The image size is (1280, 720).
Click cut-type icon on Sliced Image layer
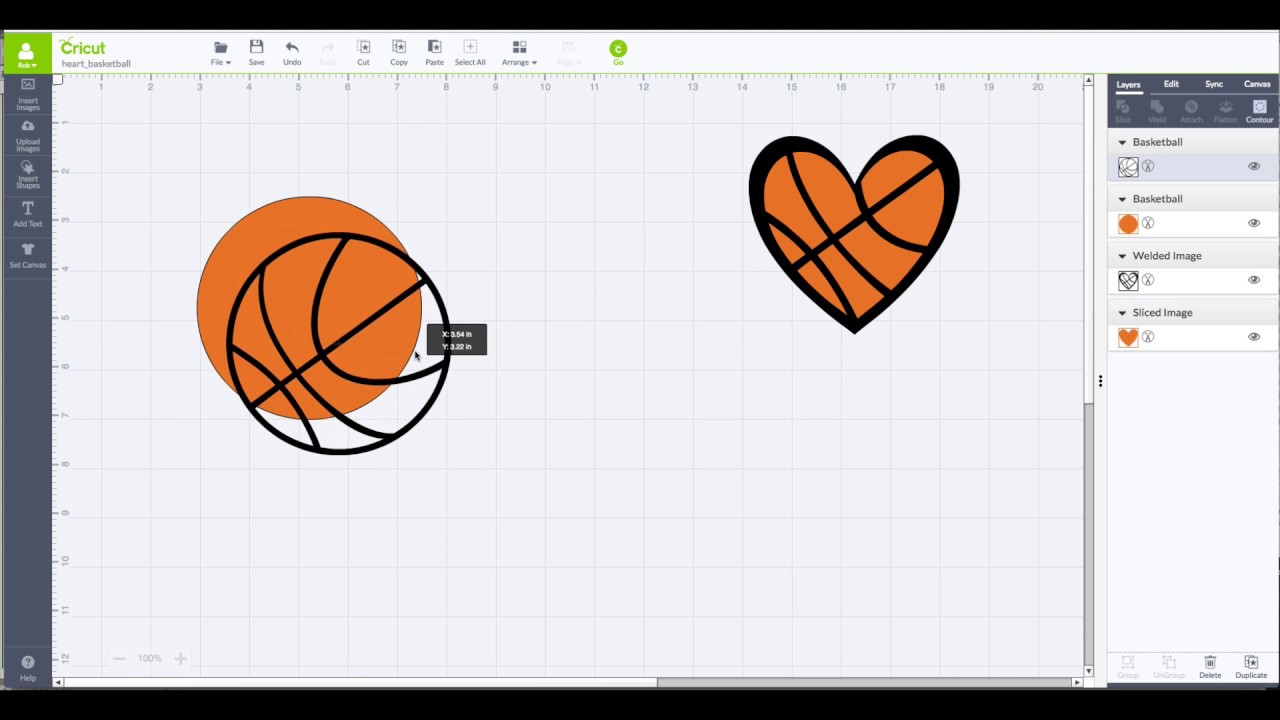(1148, 337)
